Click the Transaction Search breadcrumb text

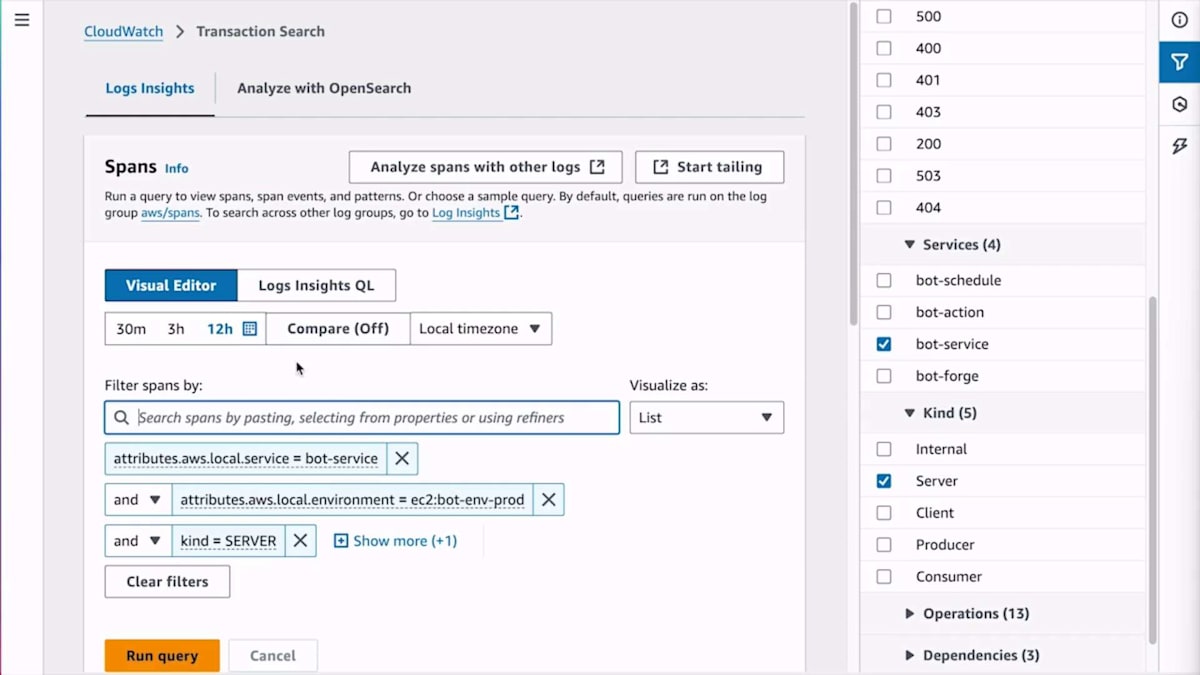coord(260,31)
